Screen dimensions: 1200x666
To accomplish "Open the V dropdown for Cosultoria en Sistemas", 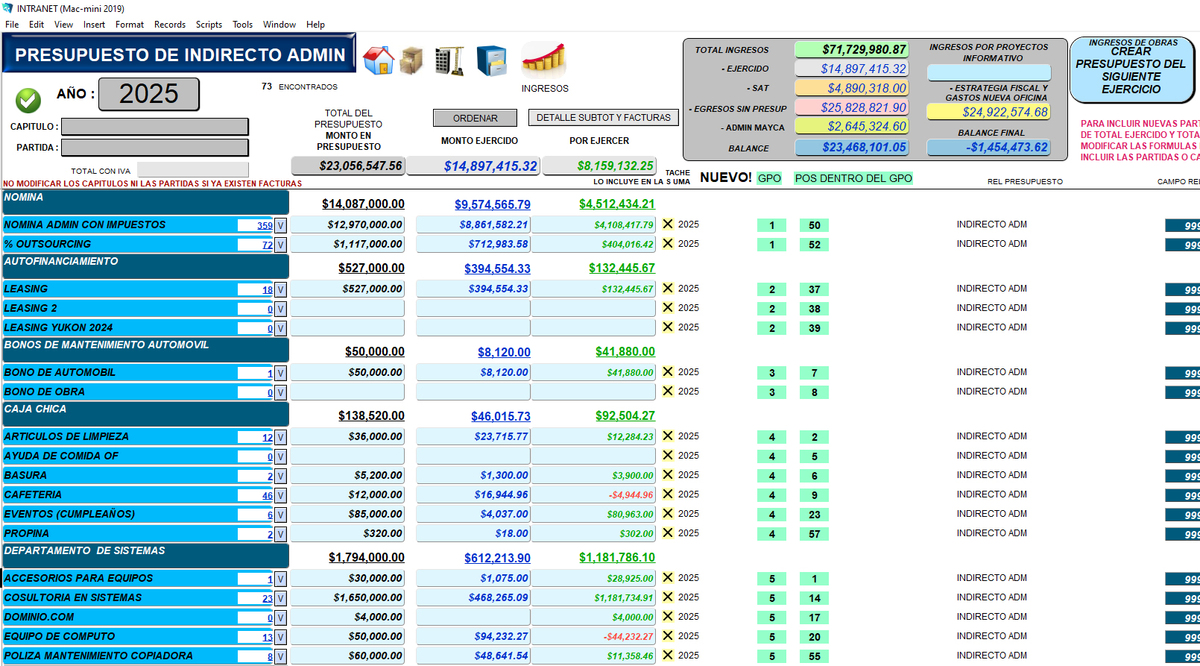I will click(281, 599).
